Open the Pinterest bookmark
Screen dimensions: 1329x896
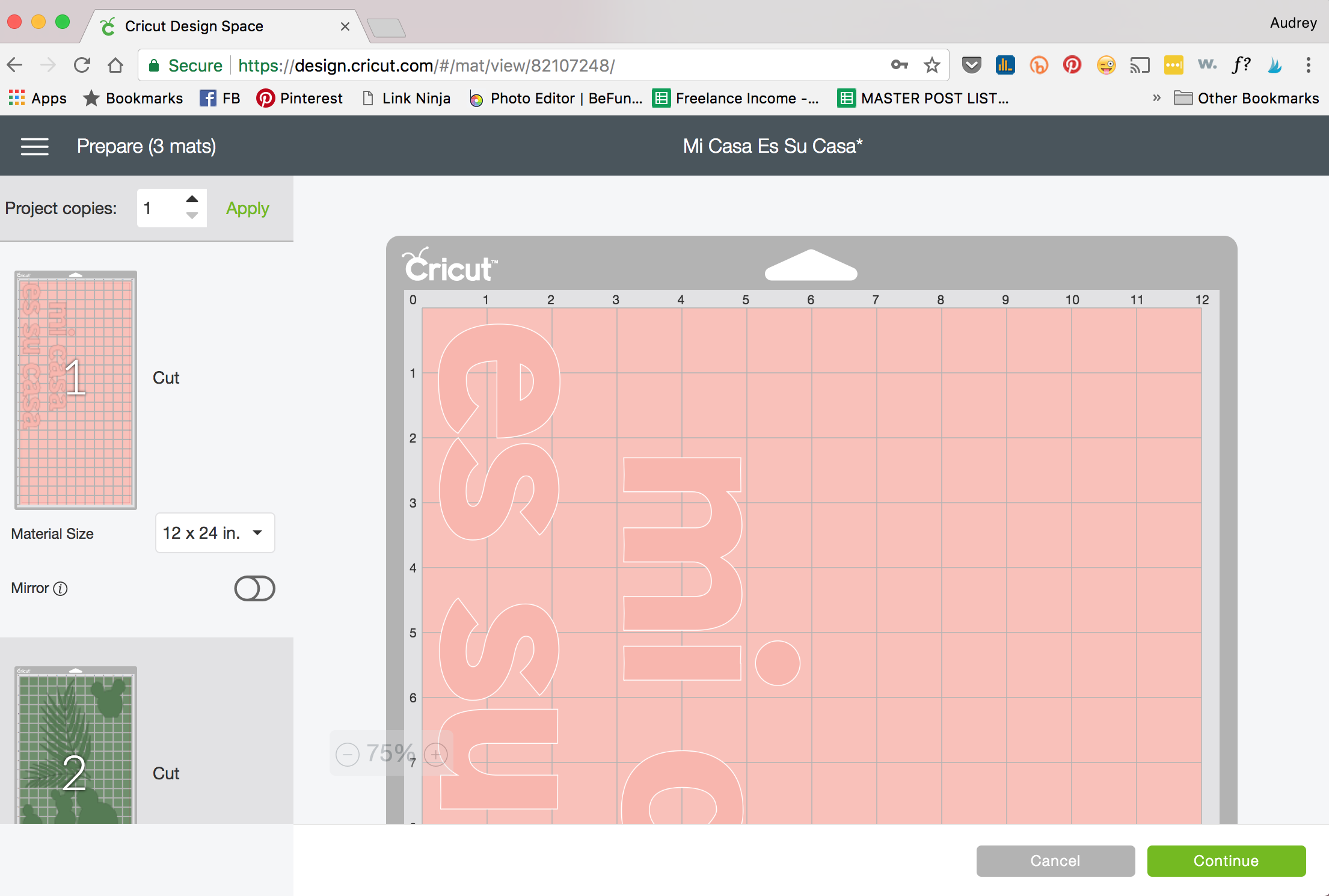(x=299, y=98)
